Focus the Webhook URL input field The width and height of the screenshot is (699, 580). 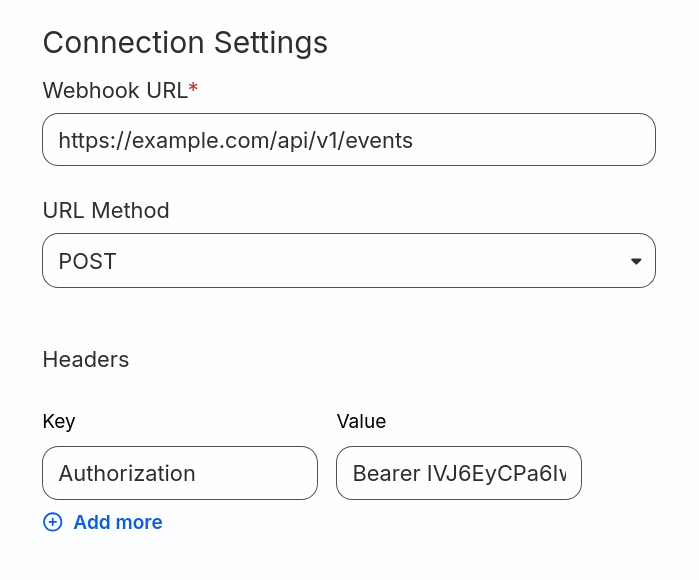pyautogui.click(x=348, y=140)
